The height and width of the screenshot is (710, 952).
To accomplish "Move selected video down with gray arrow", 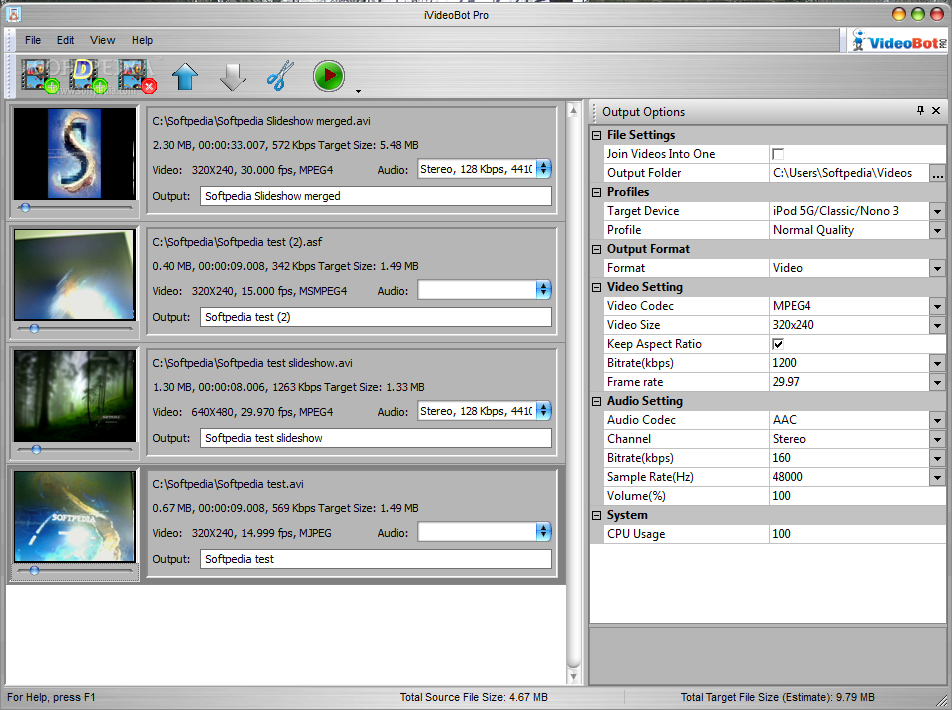I will [x=233, y=77].
